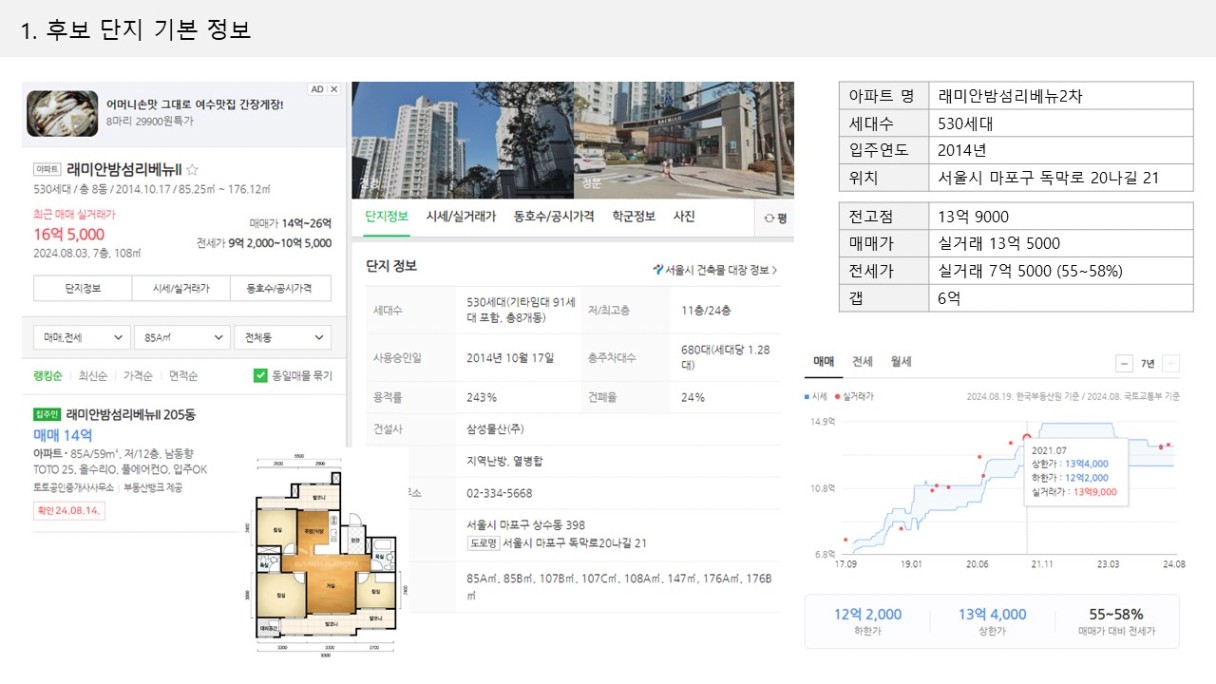Screen dimensions: 1216x684
Task: Switch the chart to 전세
Action: click(862, 362)
